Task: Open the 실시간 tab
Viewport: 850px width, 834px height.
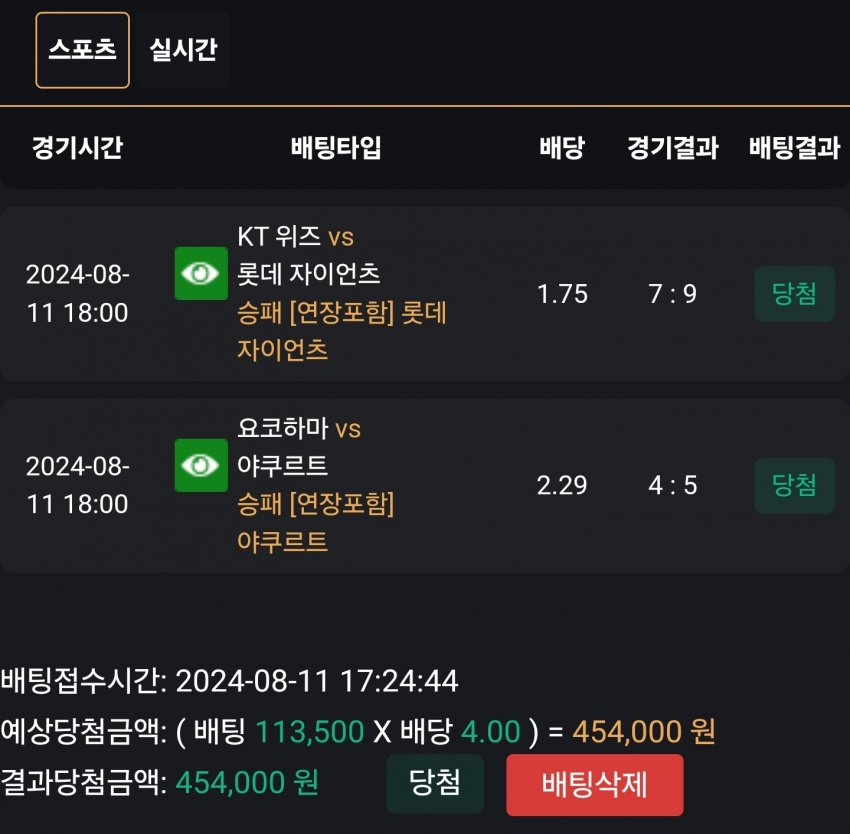Action: [183, 50]
